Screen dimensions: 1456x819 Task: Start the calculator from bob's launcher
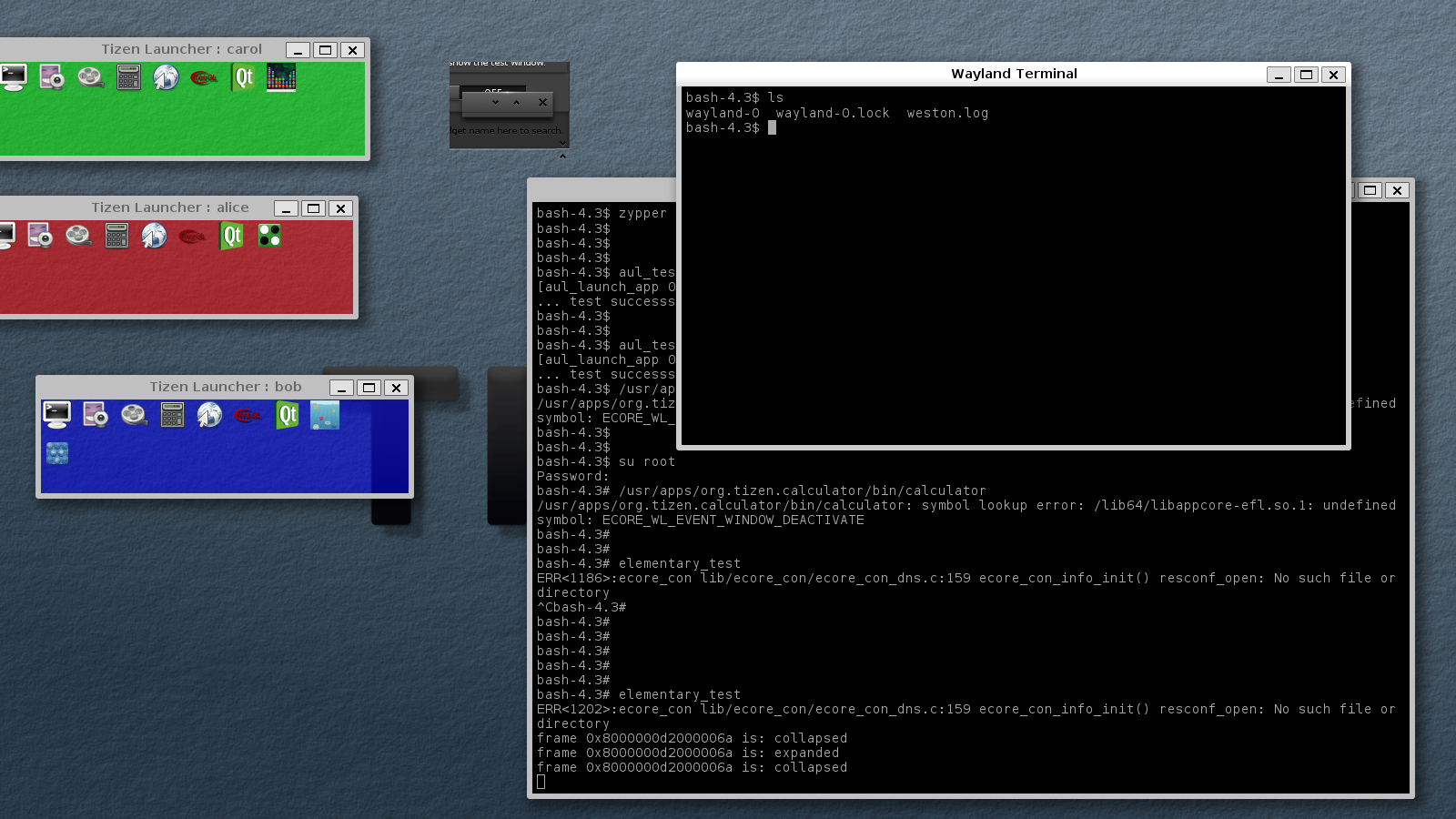coord(172,415)
